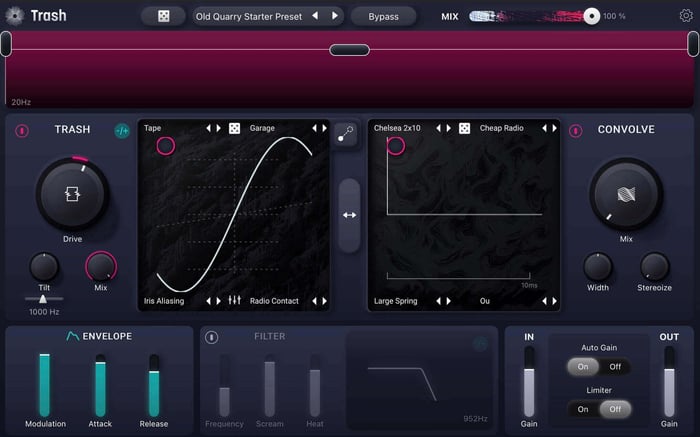Turn Limiter On
The width and height of the screenshot is (700, 437).
[x=583, y=409]
